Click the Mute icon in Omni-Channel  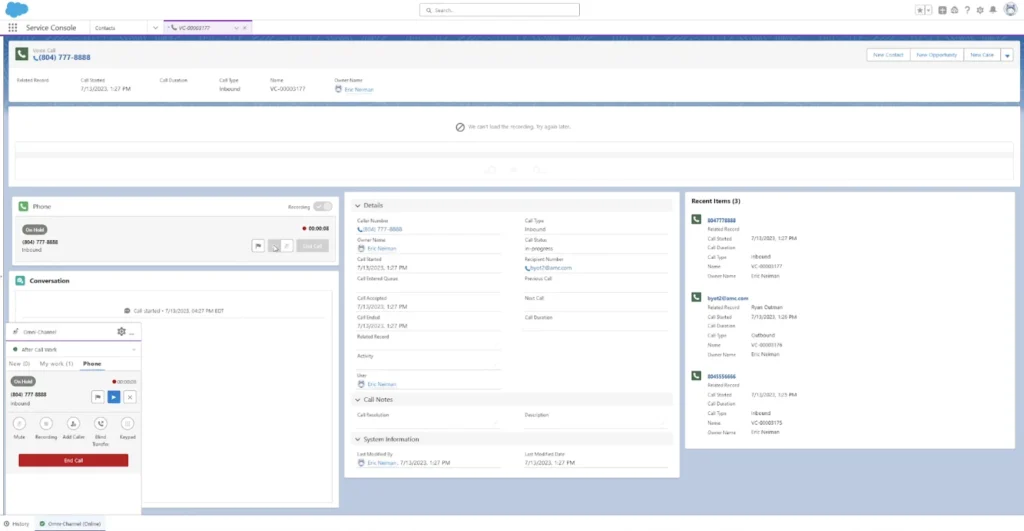19,424
